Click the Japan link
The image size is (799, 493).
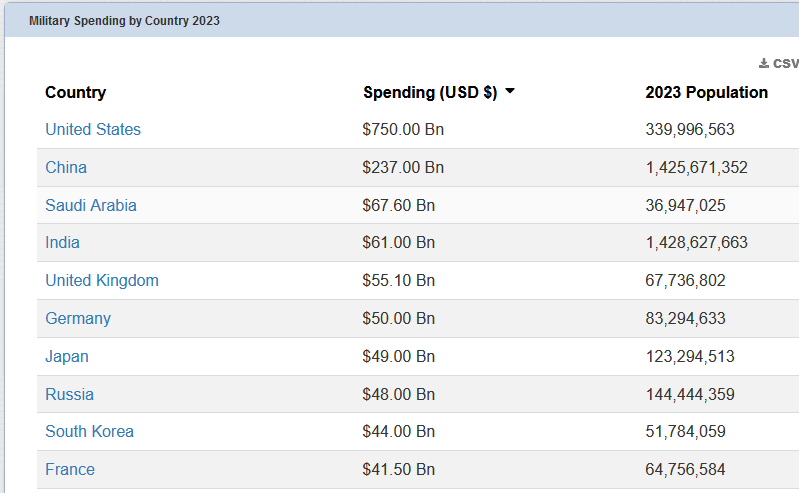[x=67, y=357]
